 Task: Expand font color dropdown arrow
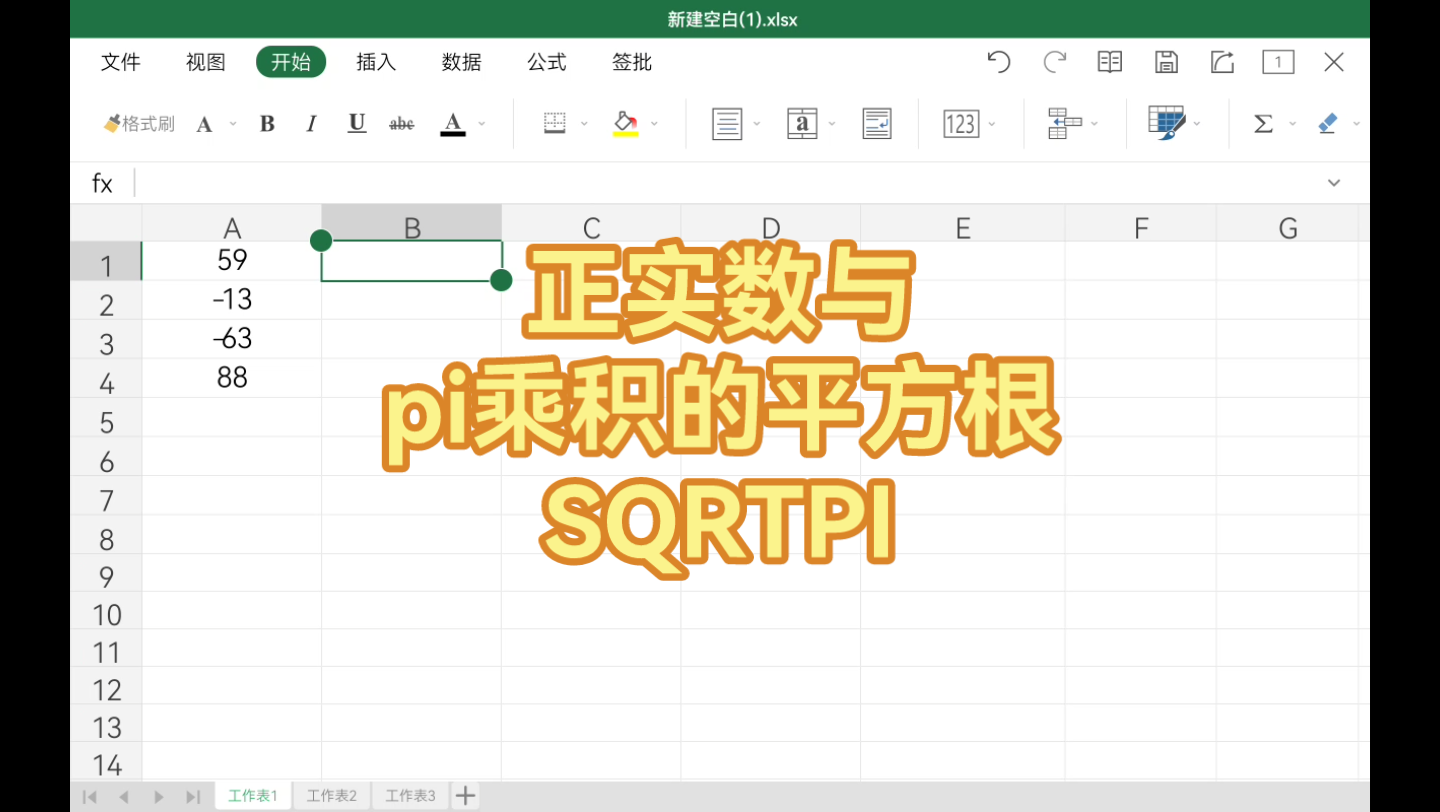coord(482,124)
